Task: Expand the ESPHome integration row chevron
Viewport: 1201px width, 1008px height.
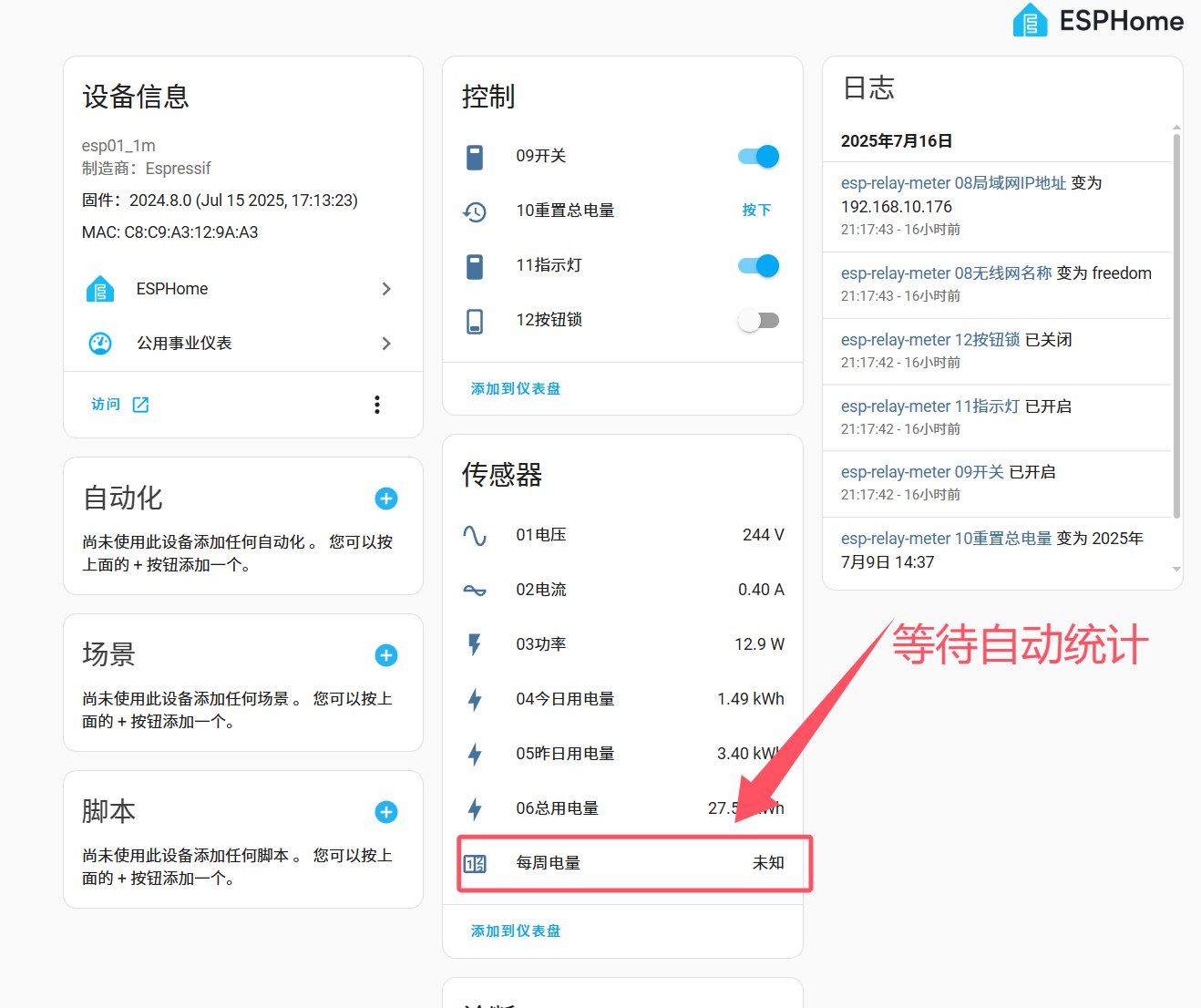Action: 386,289
